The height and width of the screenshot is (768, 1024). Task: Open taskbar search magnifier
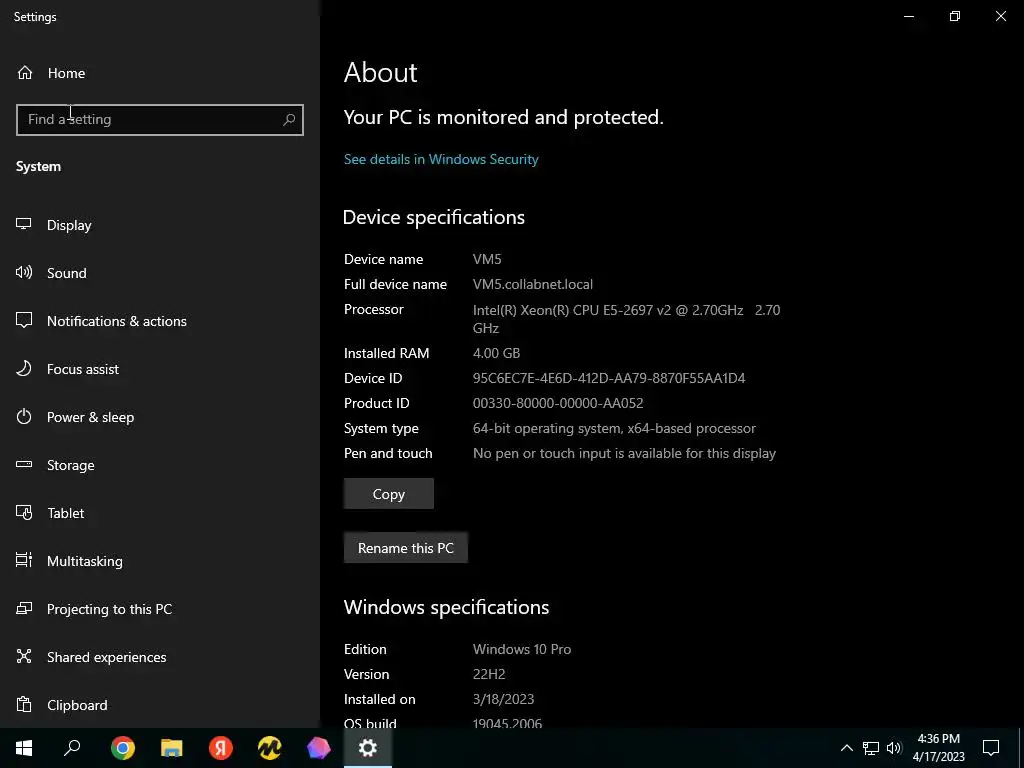[x=72, y=748]
